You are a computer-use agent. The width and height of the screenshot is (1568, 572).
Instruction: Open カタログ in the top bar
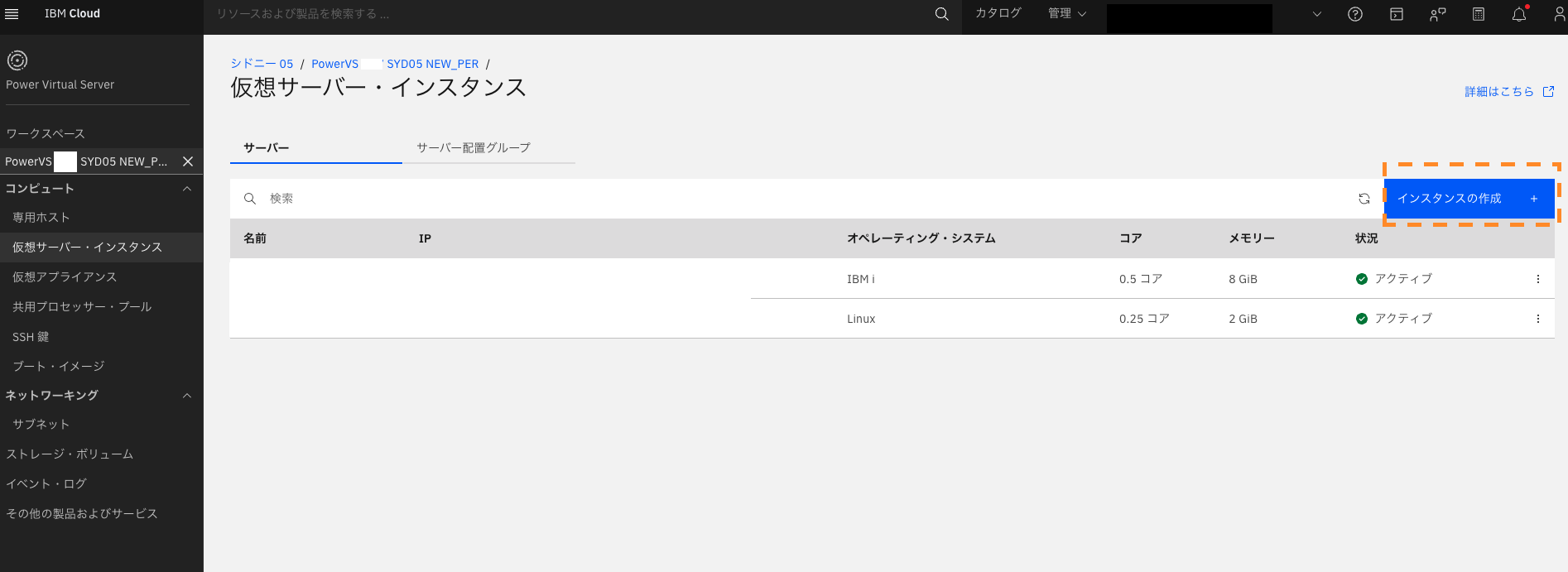(998, 14)
